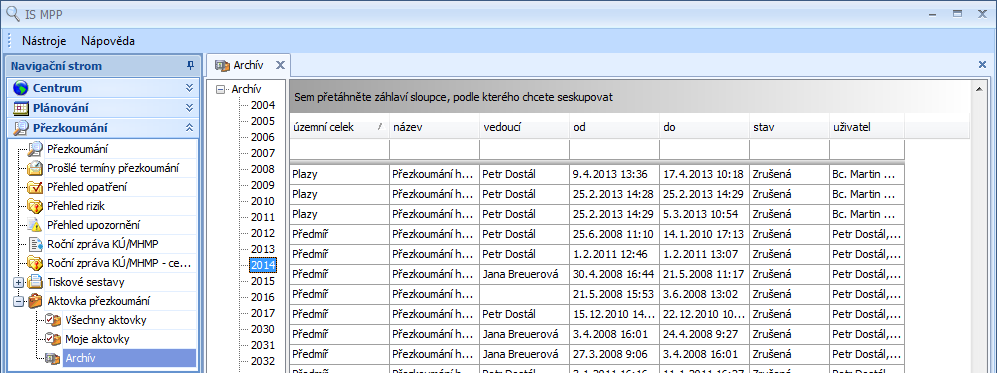This screenshot has height=373, width=997.
Task: Click the Tiskové sestavy printer icon
Action: coord(35,282)
